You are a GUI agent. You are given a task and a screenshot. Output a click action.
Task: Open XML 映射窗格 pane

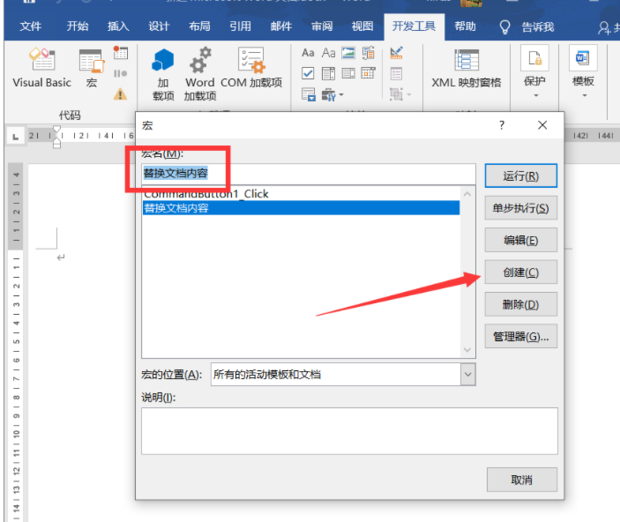(467, 68)
